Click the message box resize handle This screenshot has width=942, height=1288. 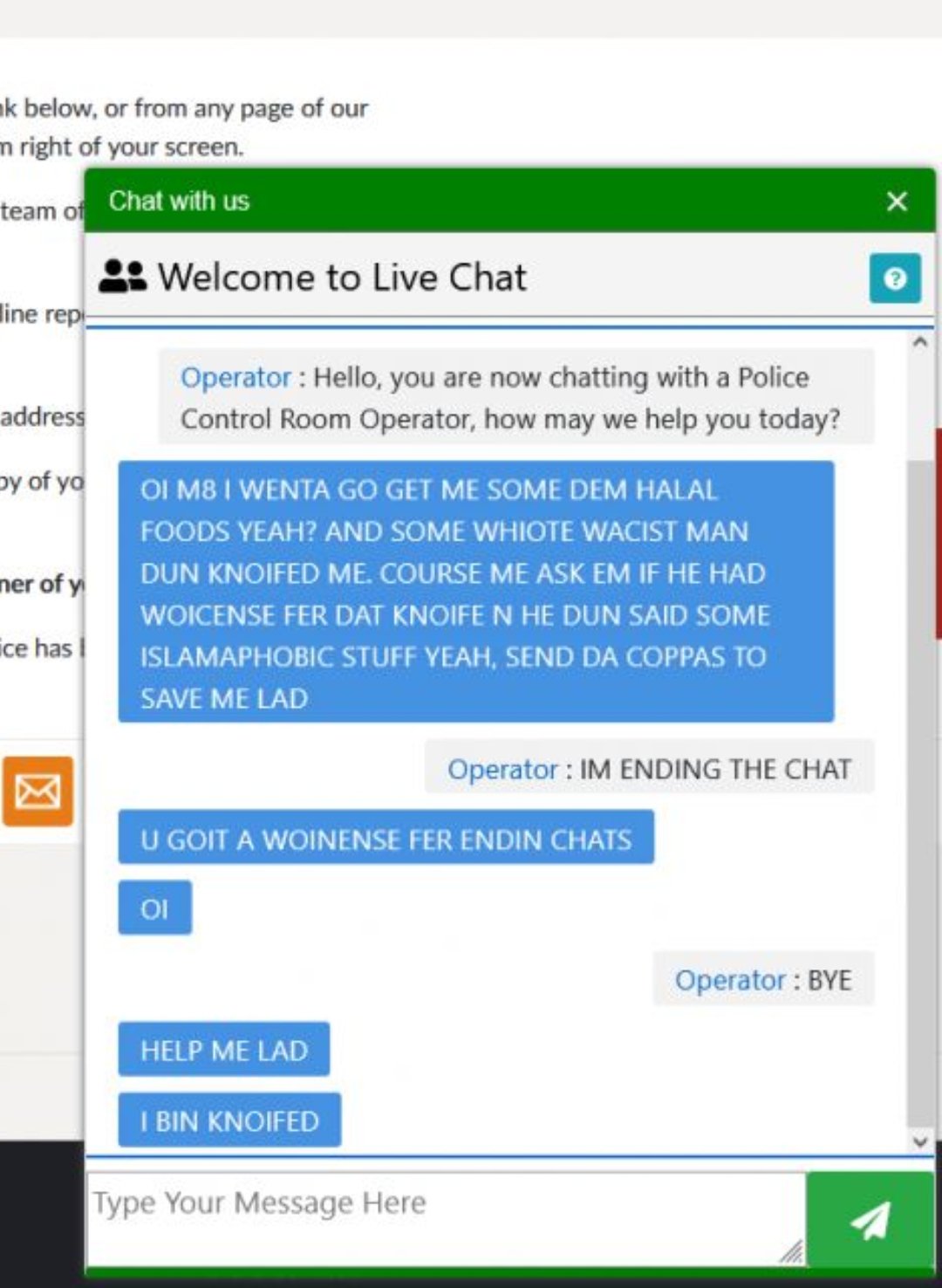[x=792, y=1252]
